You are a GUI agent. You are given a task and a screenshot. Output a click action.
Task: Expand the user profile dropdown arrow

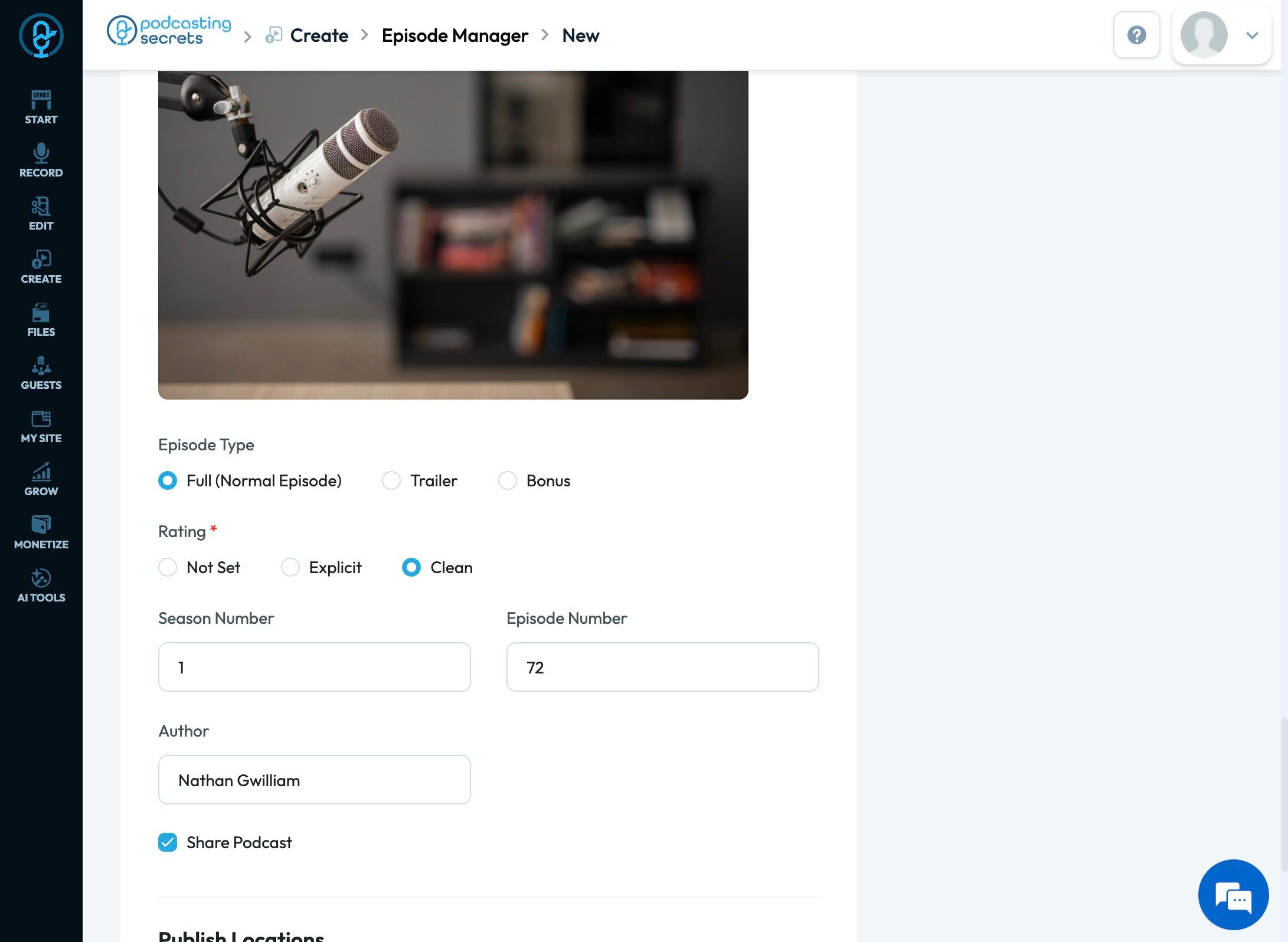pos(1252,35)
